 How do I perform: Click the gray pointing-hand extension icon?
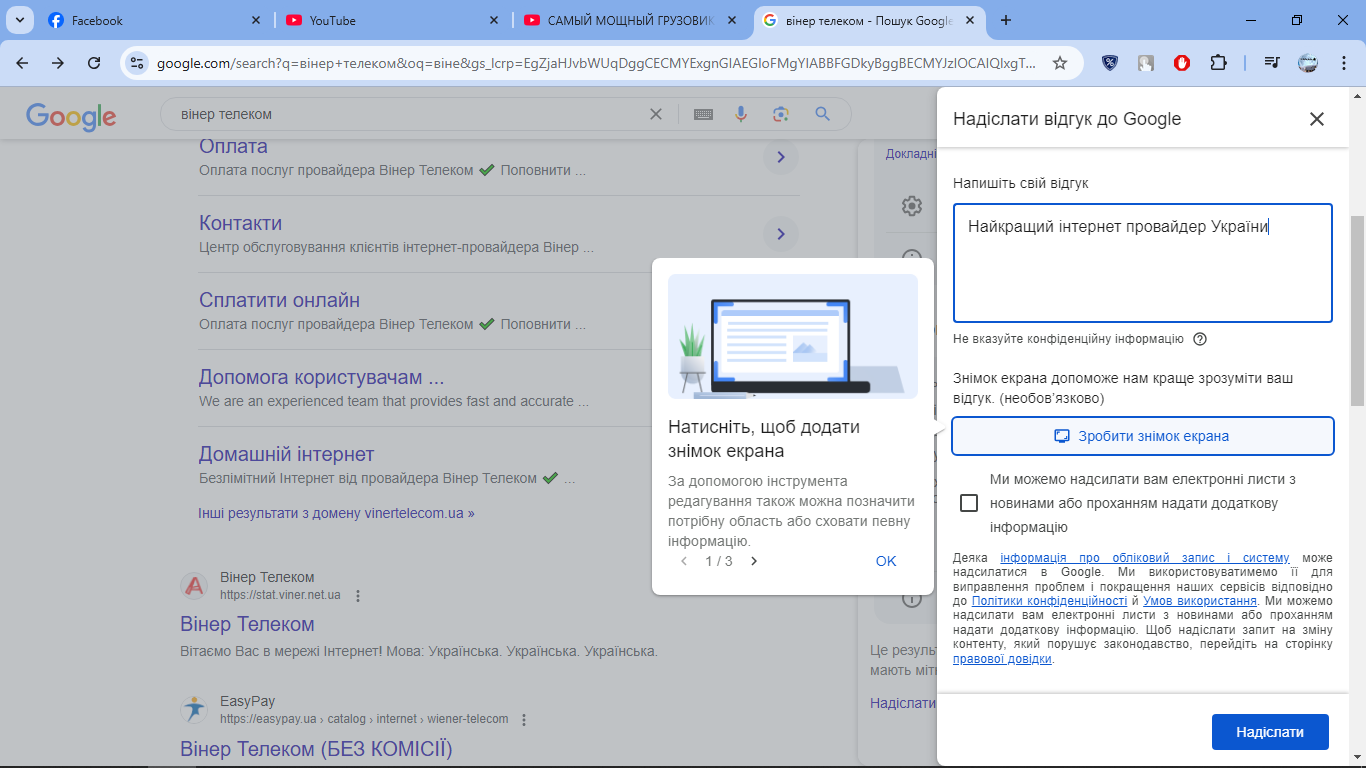[1146, 63]
